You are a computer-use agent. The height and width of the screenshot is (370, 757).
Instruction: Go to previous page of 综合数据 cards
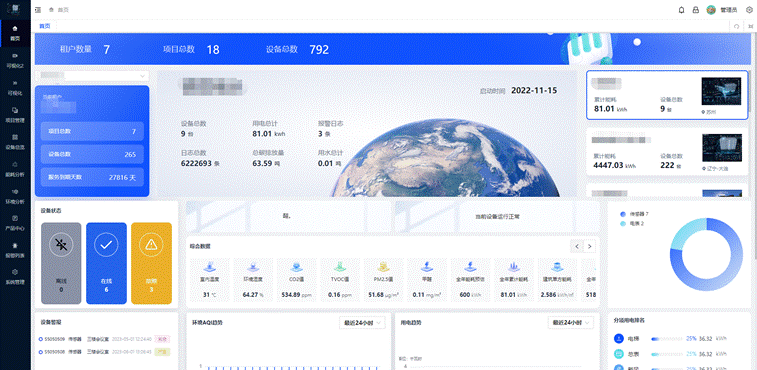tap(576, 246)
